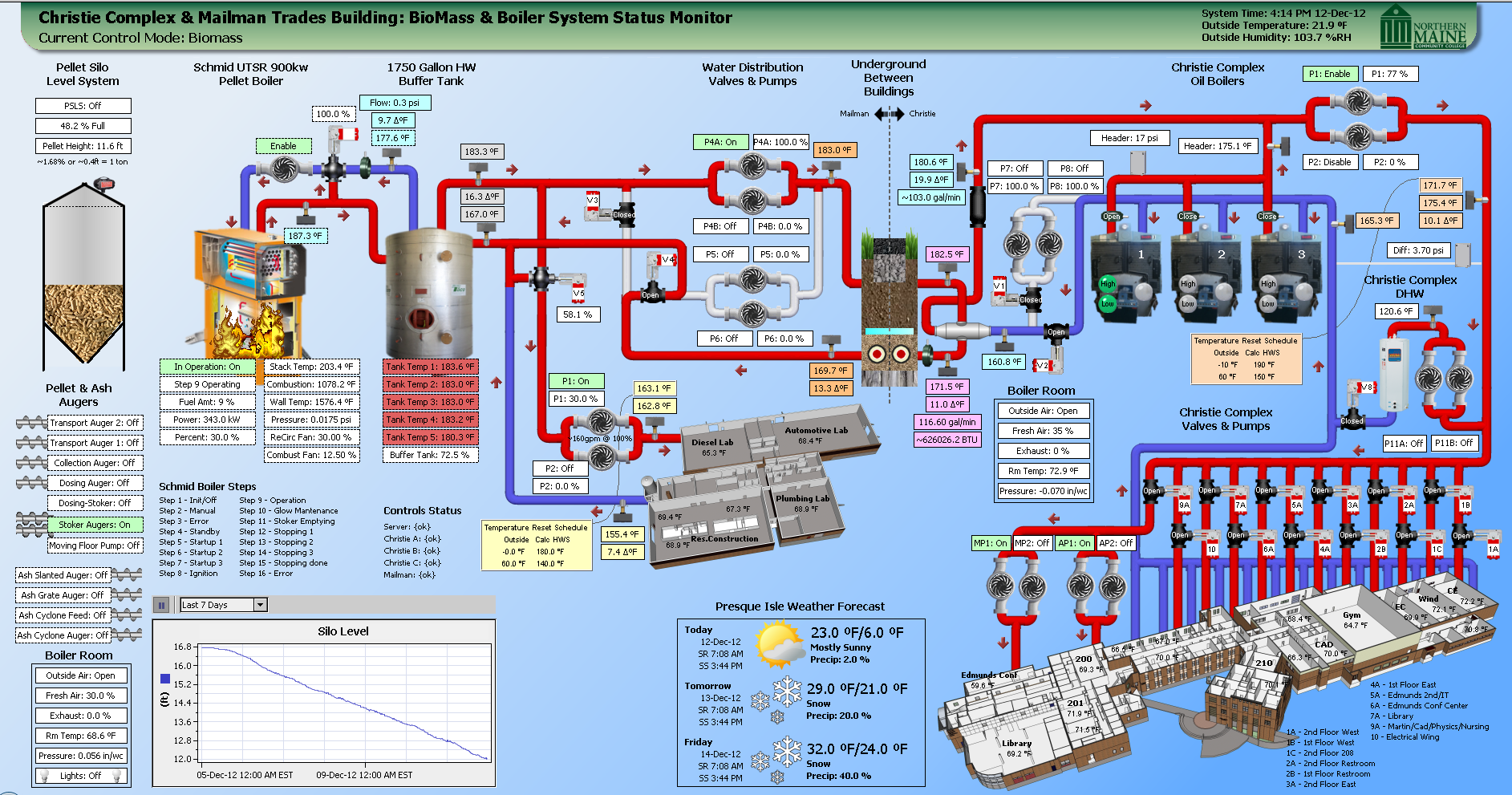Click the 1750 gallon buffer tank image
The width and height of the screenshot is (1512, 795).
click(x=429, y=293)
